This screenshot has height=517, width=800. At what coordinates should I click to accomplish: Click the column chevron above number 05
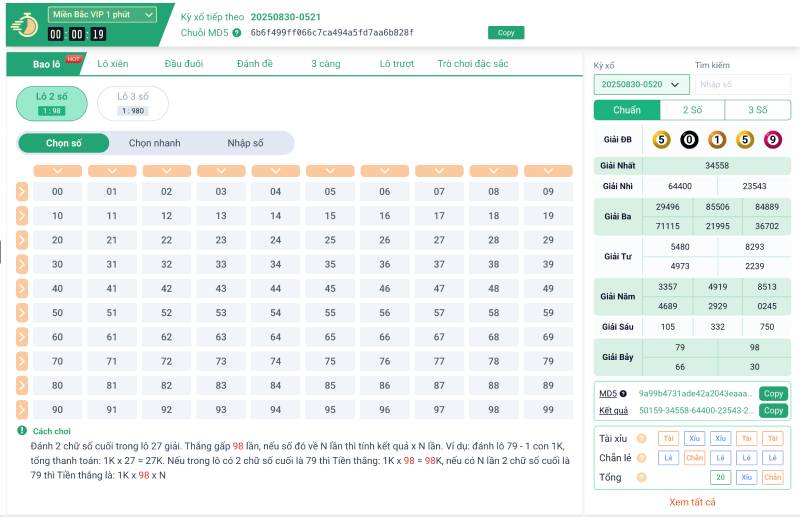(330, 171)
